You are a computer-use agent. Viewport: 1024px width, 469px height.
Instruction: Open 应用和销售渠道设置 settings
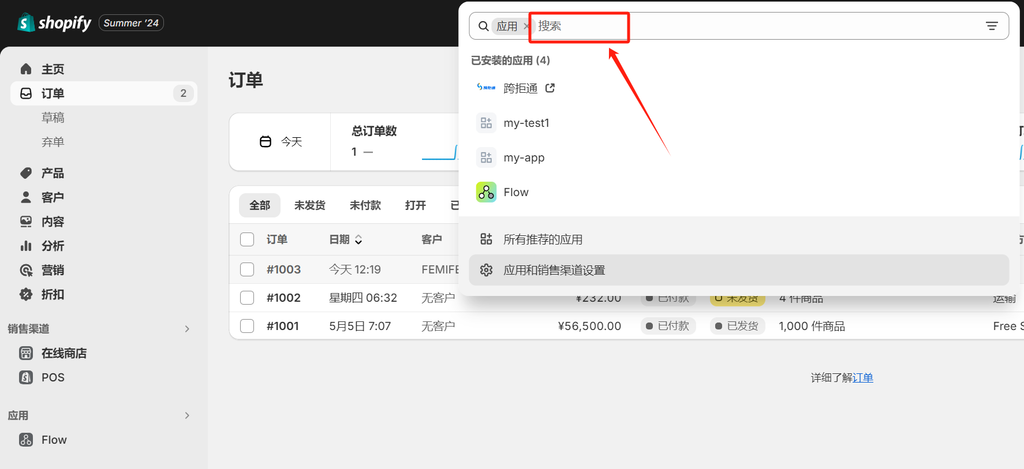click(739, 270)
